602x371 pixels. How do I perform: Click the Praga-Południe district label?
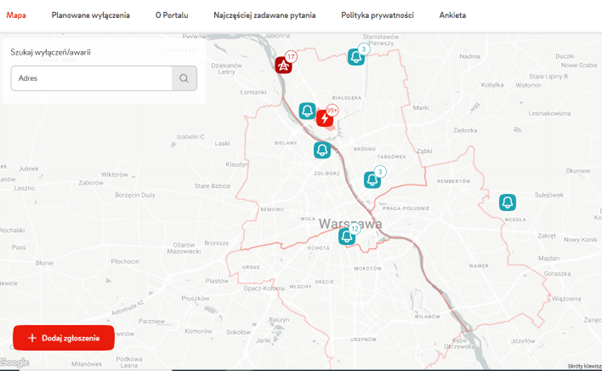406,208
